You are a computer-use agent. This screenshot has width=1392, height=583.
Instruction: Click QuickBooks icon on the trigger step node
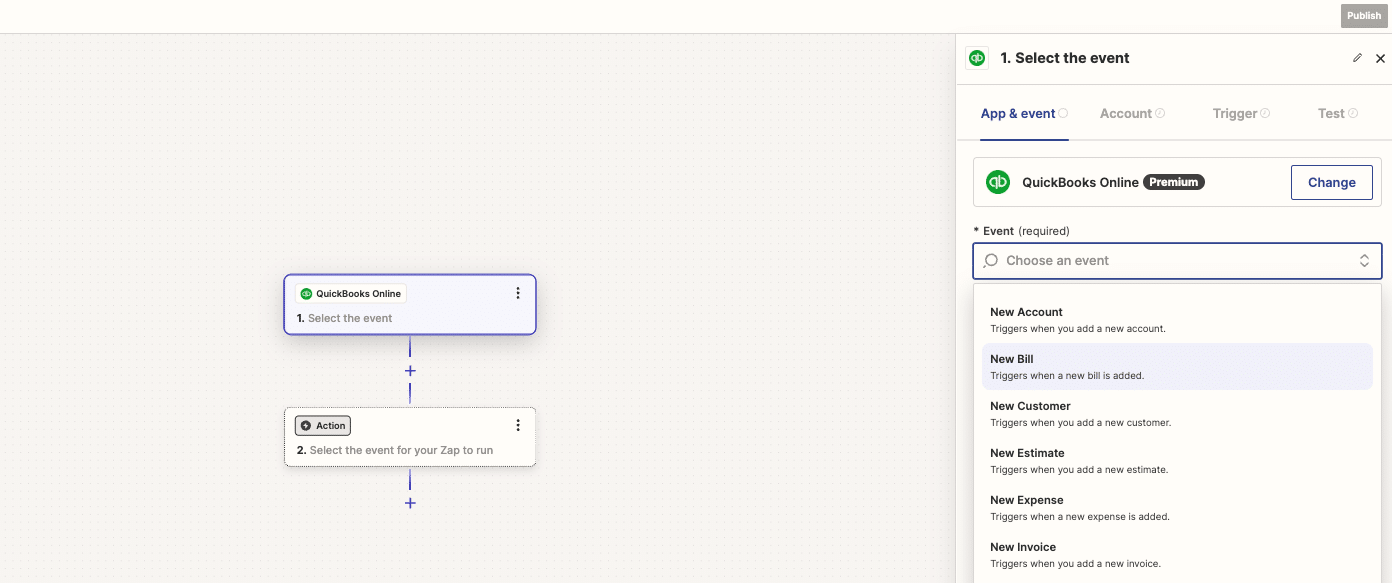coord(306,294)
